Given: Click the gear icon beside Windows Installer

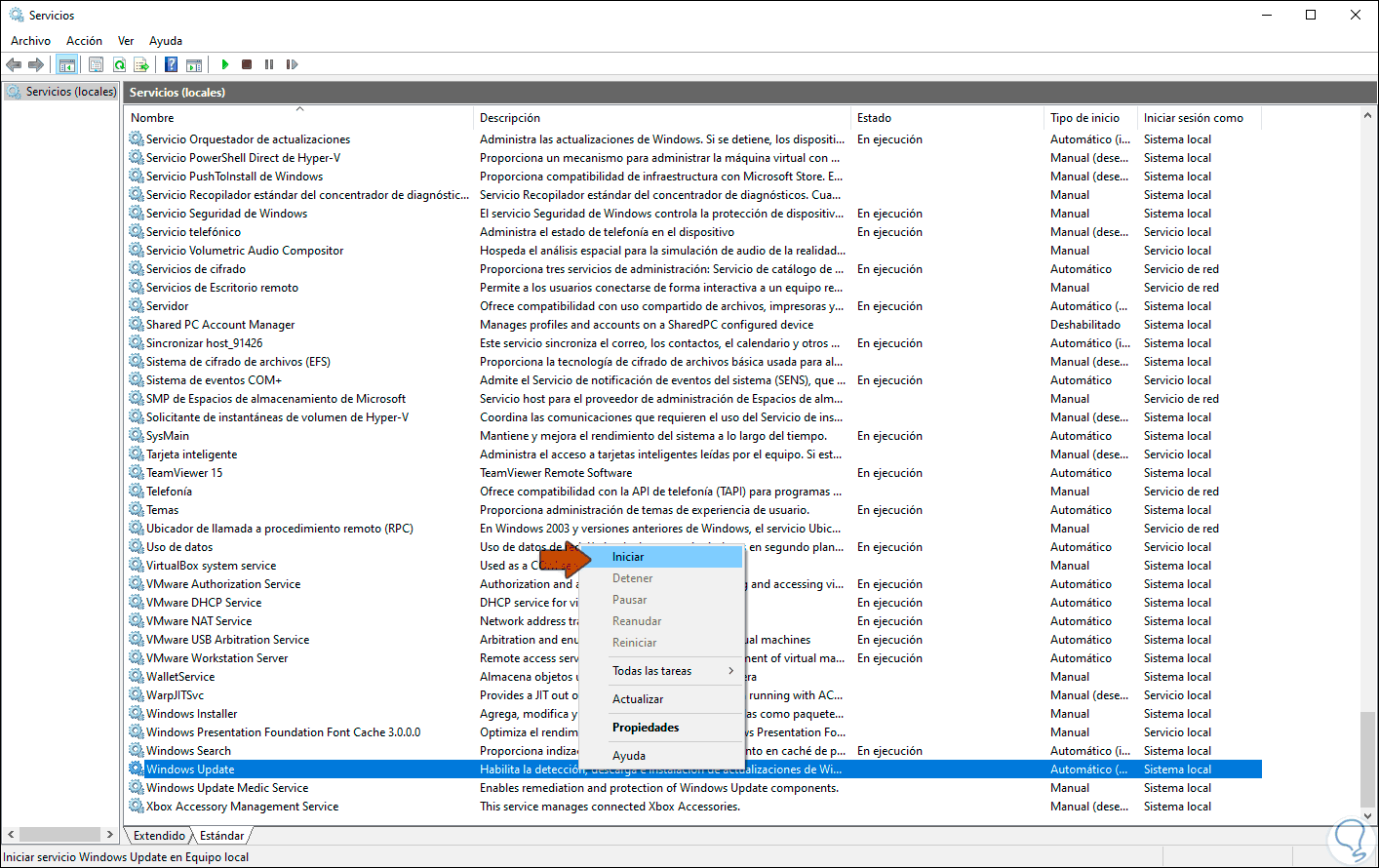Looking at the screenshot, I should click(x=137, y=714).
